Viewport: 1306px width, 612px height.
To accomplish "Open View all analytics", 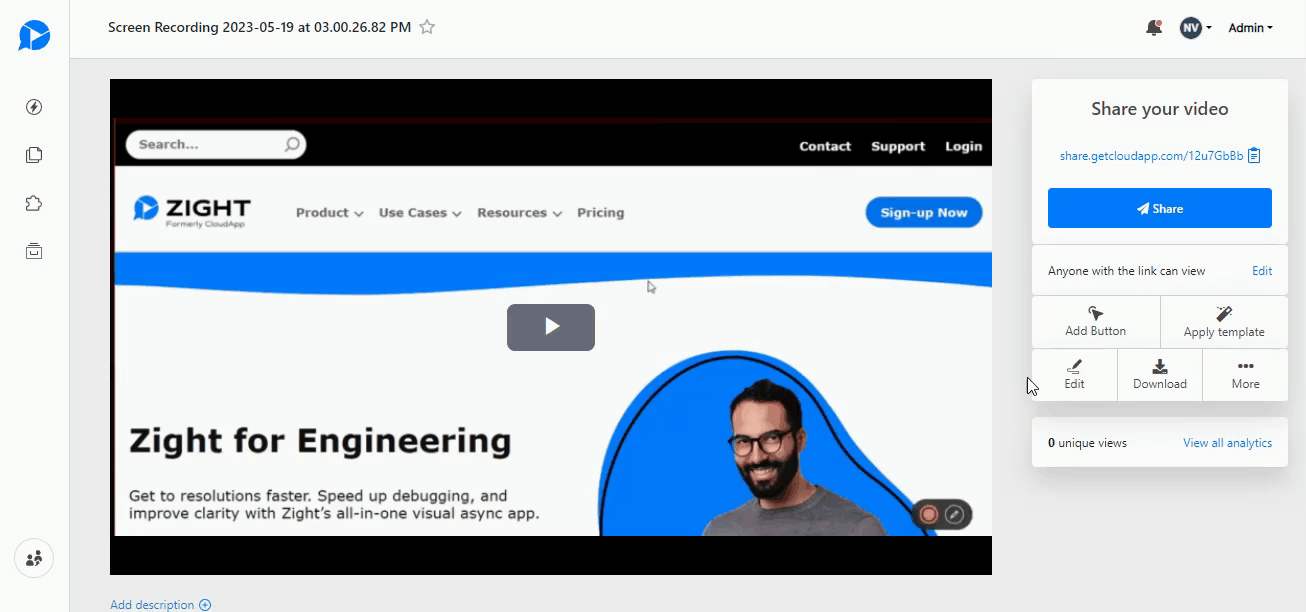I will click(x=1227, y=443).
